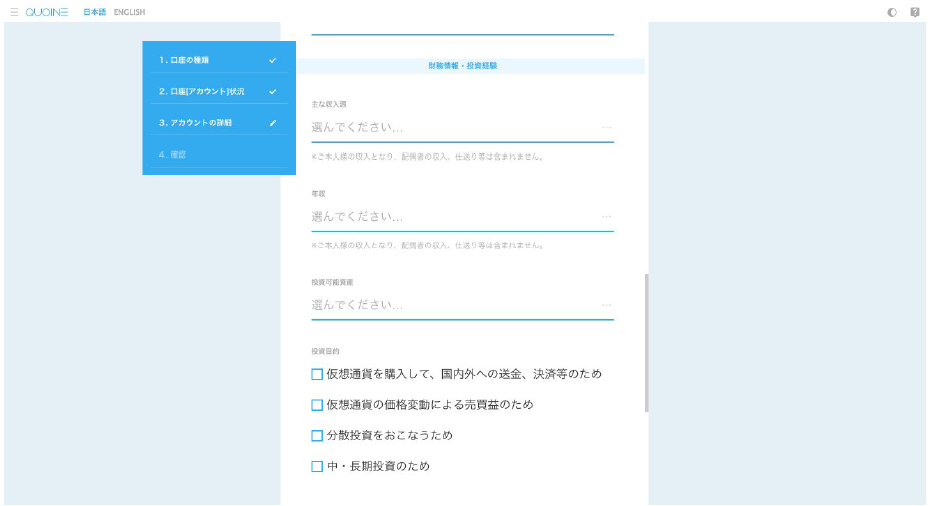The image size is (929, 506).
Task: Open the 年収 dropdown
Action: pyautogui.click(x=462, y=217)
